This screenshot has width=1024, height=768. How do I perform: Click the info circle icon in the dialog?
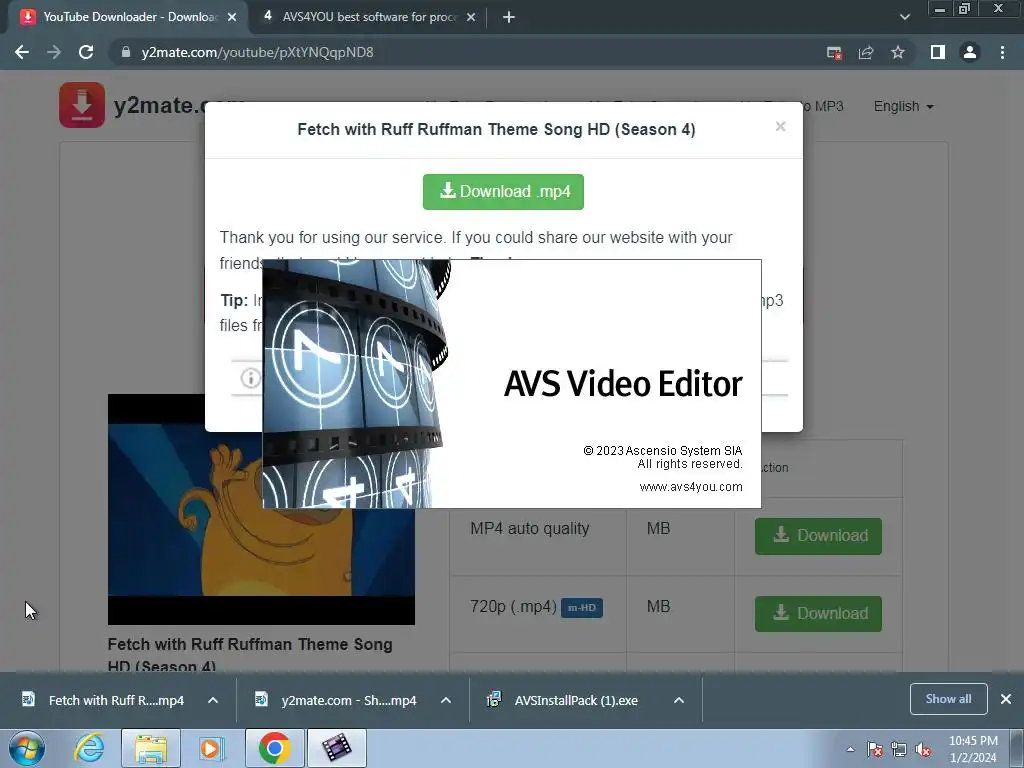point(251,378)
